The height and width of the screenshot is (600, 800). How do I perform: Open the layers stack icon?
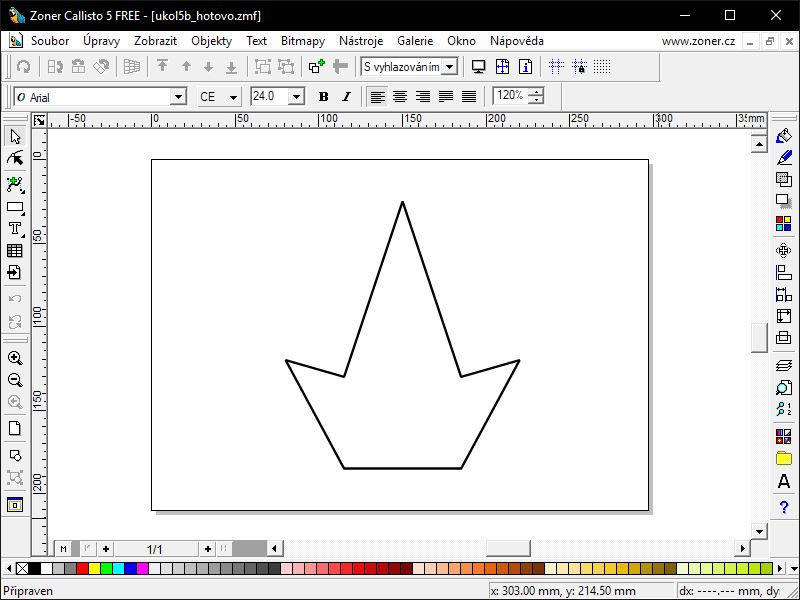pos(784,366)
